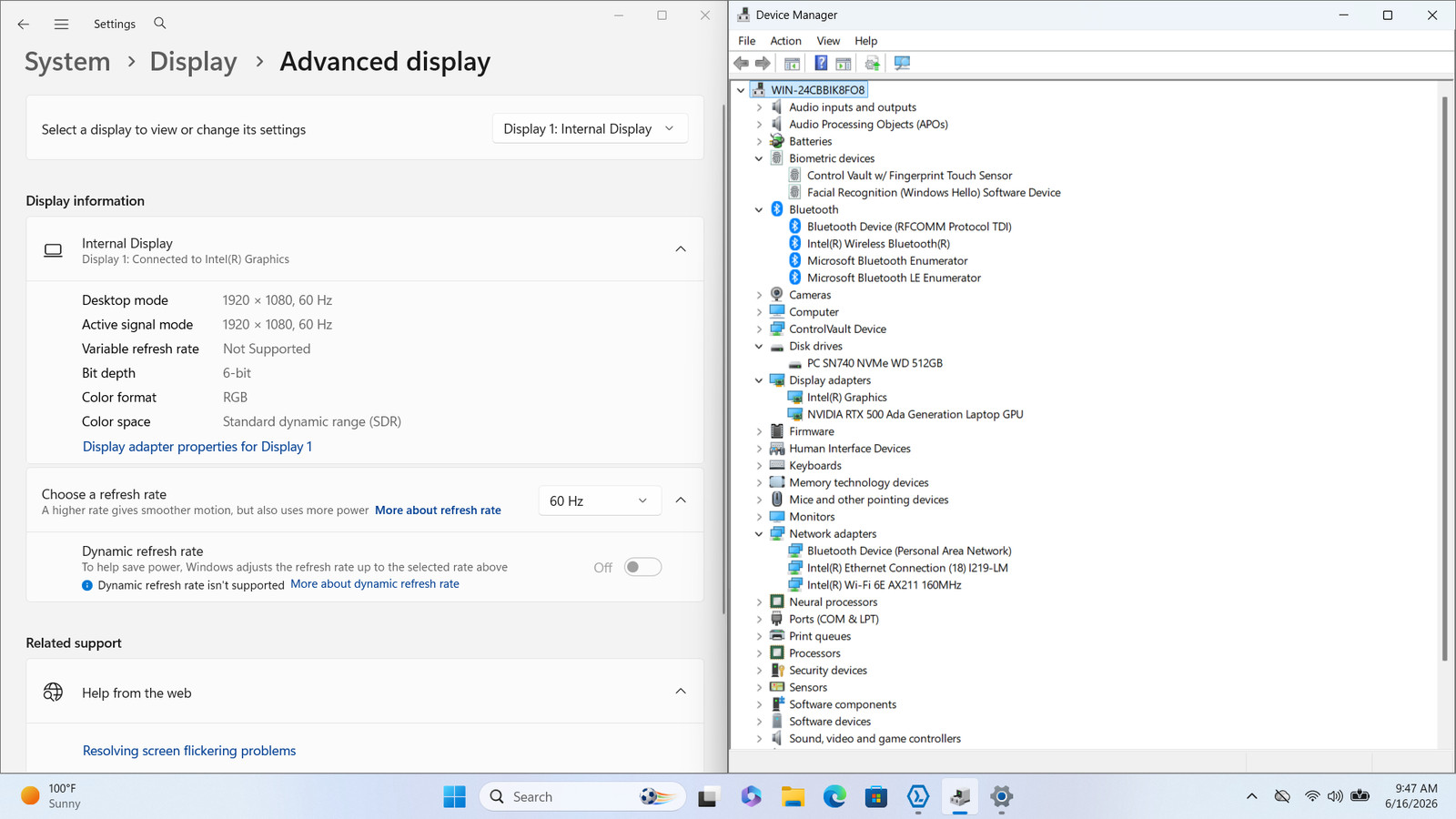The height and width of the screenshot is (819, 1456).
Task: Open the Action menu in Device Manager
Action: (785, 41)
